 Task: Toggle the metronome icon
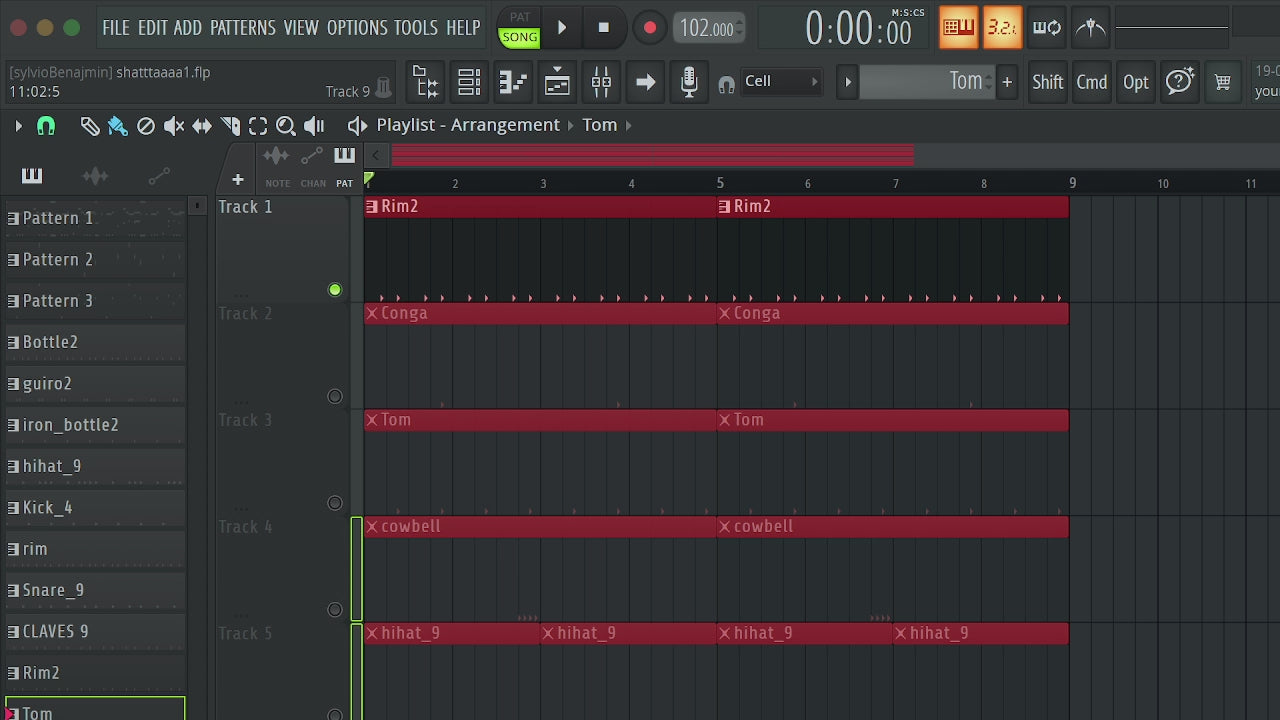point(1092,28)
